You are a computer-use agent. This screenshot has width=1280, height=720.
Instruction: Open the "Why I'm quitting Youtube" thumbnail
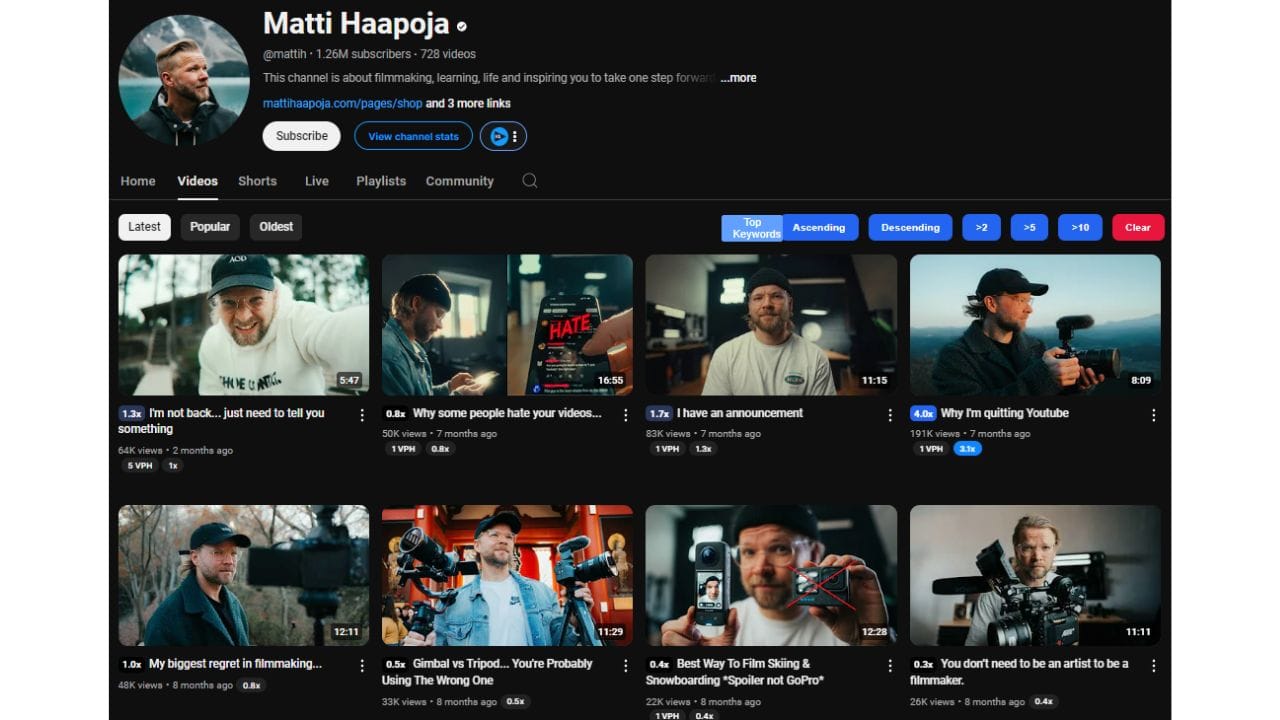[x=1035, y=325]
